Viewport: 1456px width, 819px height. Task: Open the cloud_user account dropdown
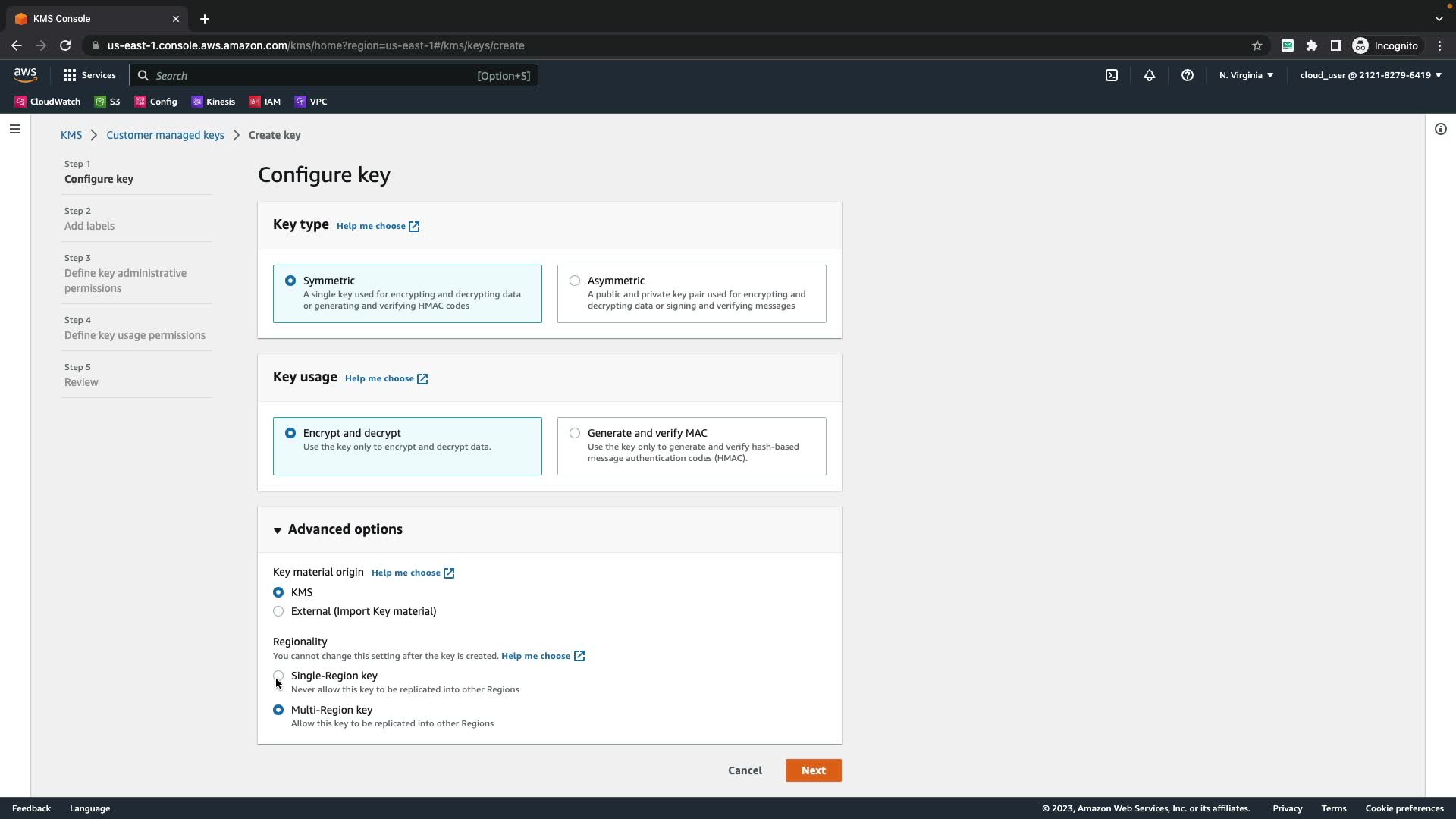click(x=1370, y=75)
